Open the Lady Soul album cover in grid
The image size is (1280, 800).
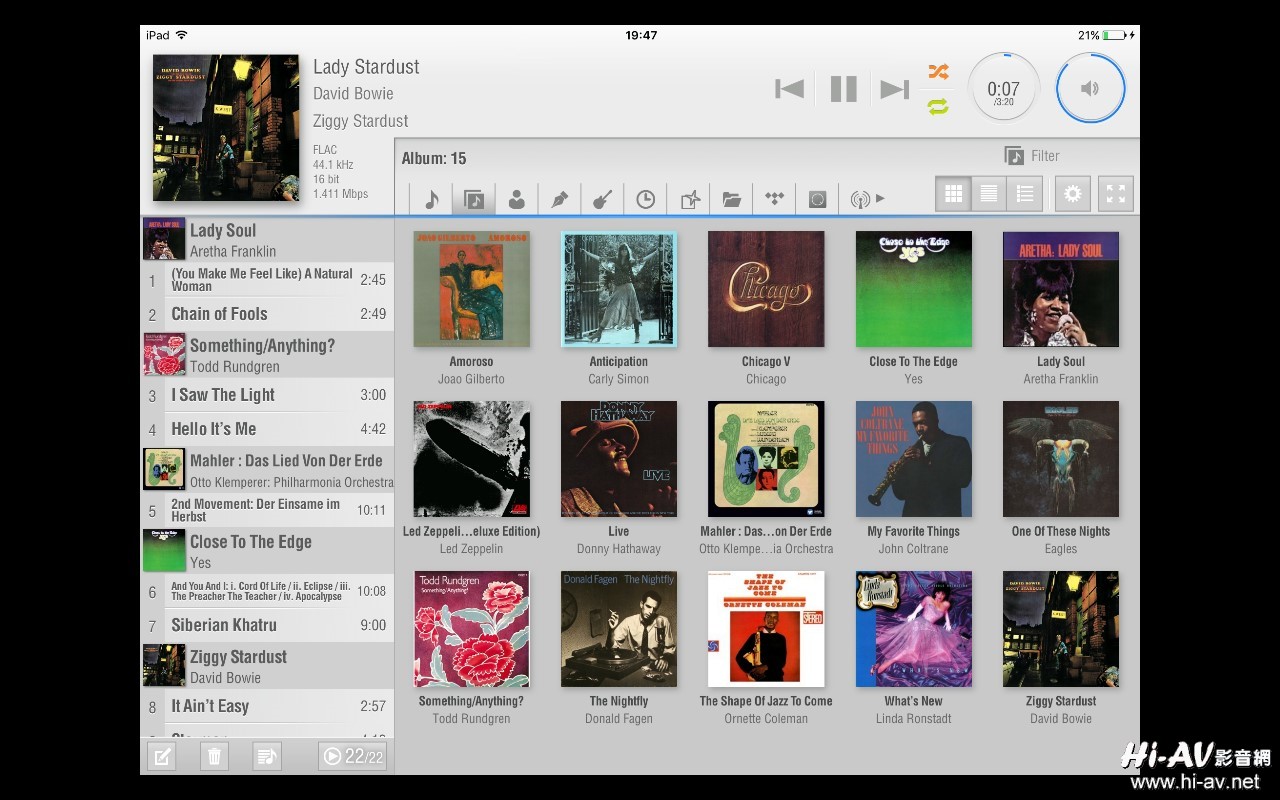[1061, 289]
